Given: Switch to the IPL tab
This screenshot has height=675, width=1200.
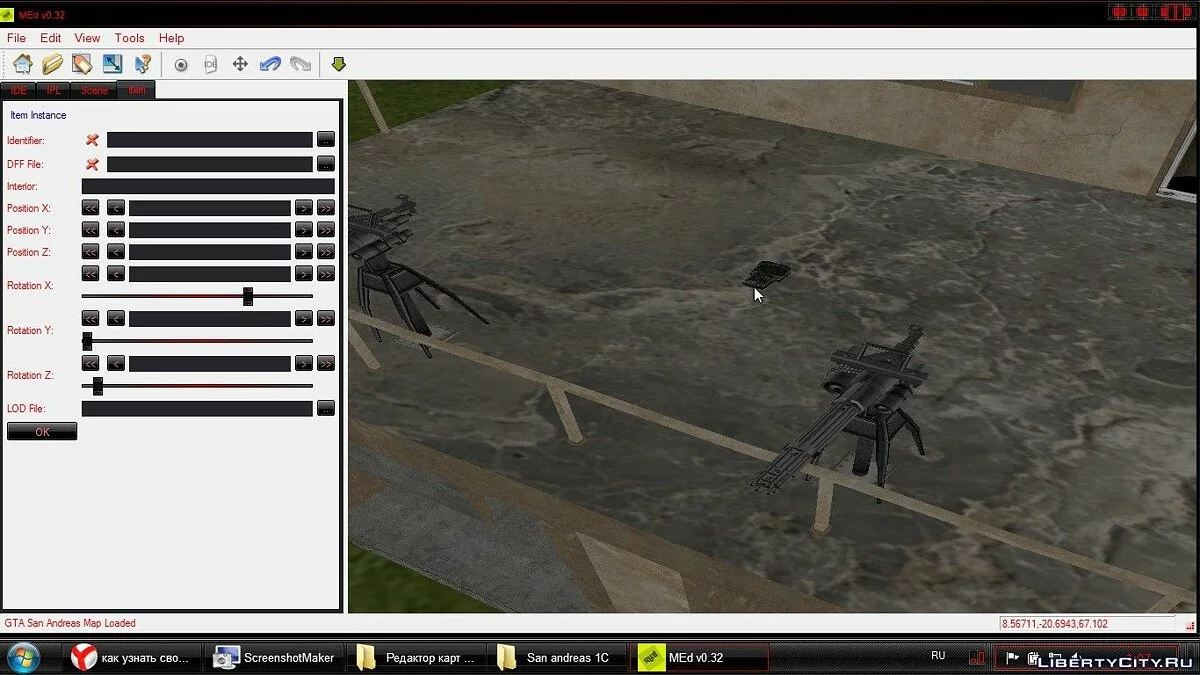Looking at the screenshot, I should pyautogui.click(x=53, y=90).
